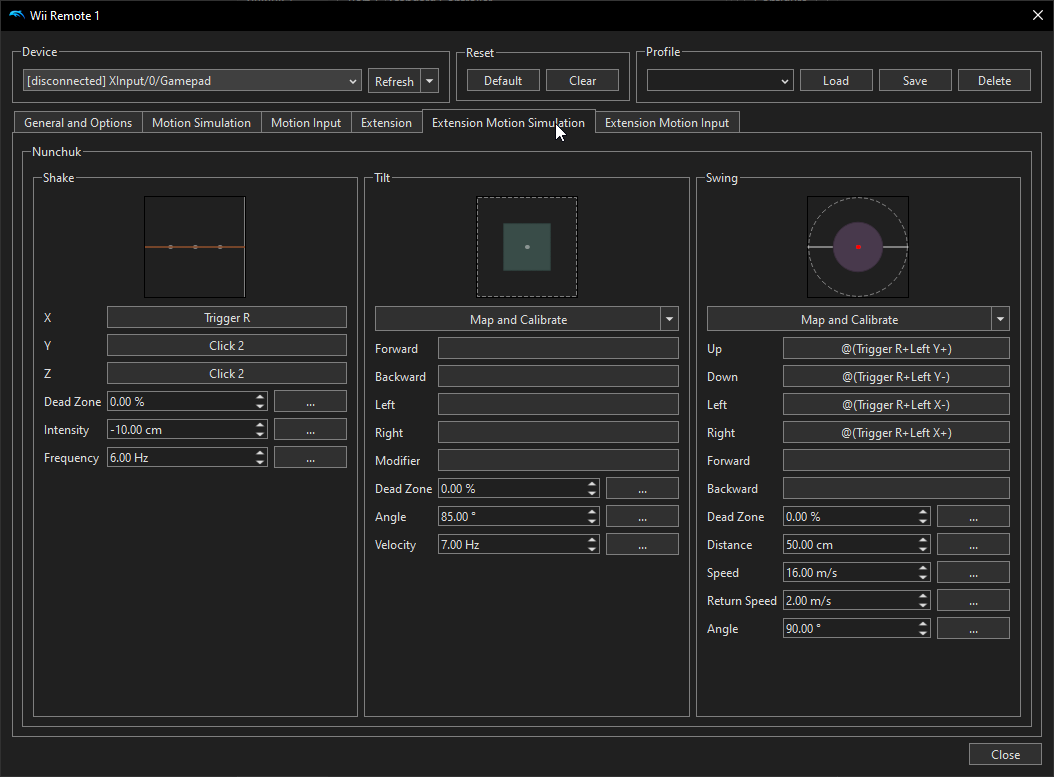Open the Profile combo box

click(720, 81)
